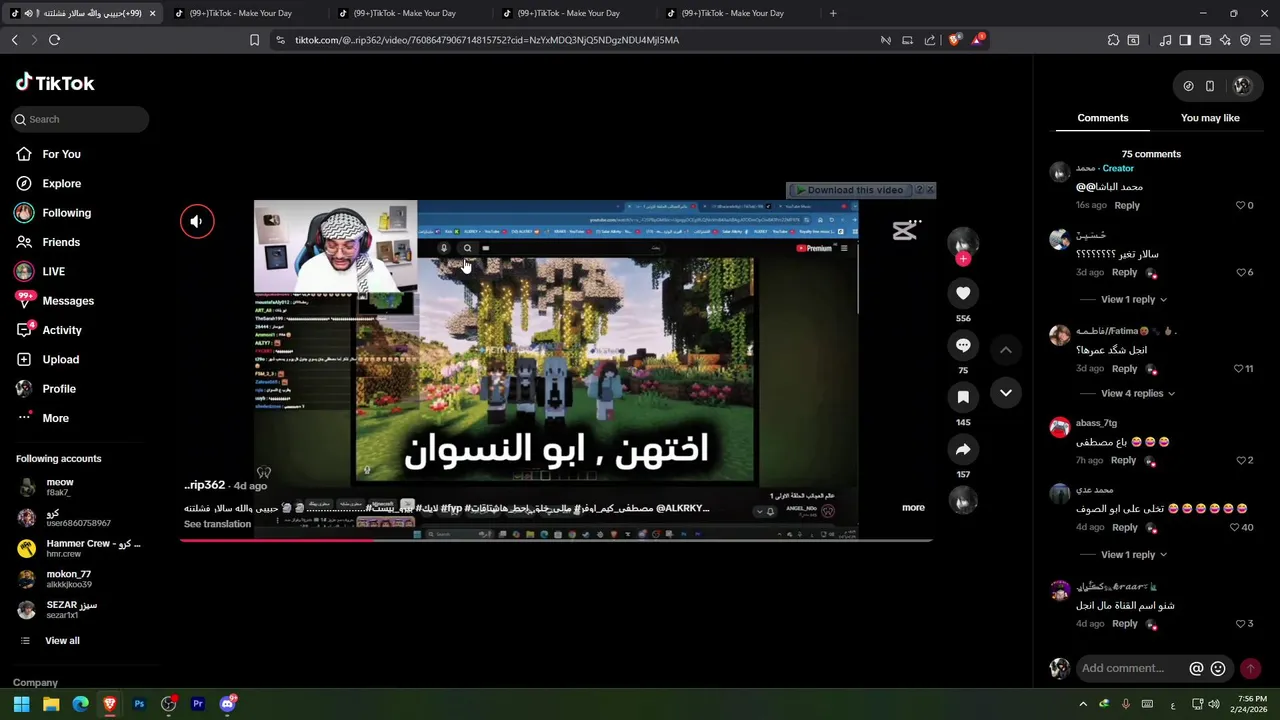Open TikTok coins icon in top pill
Viewport: 1280px width, 720px height.
(x=1188, y=86)
